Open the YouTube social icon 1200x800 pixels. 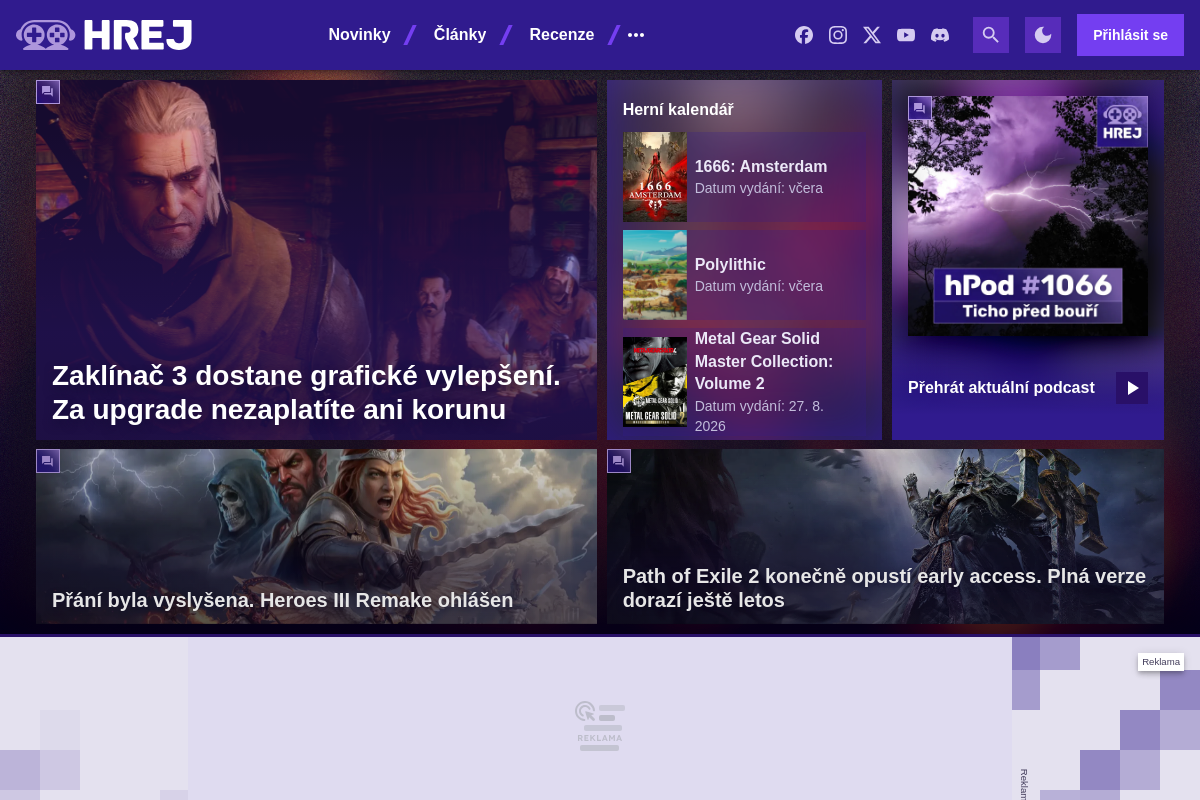(906, 35)
